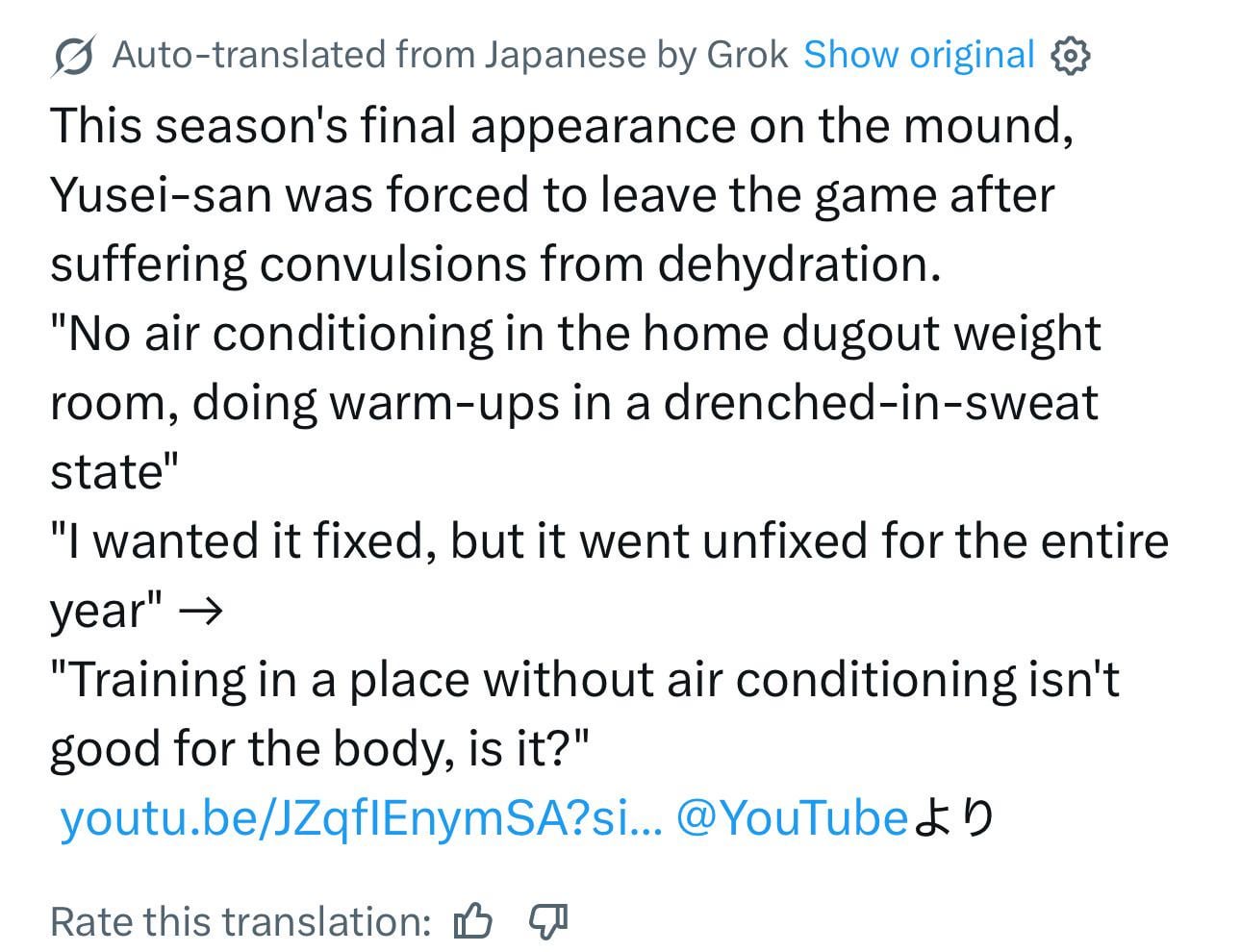Click Show original to view the Japanese text
This screenshot has height=952, width=1241.
click(x=919, y=54)
